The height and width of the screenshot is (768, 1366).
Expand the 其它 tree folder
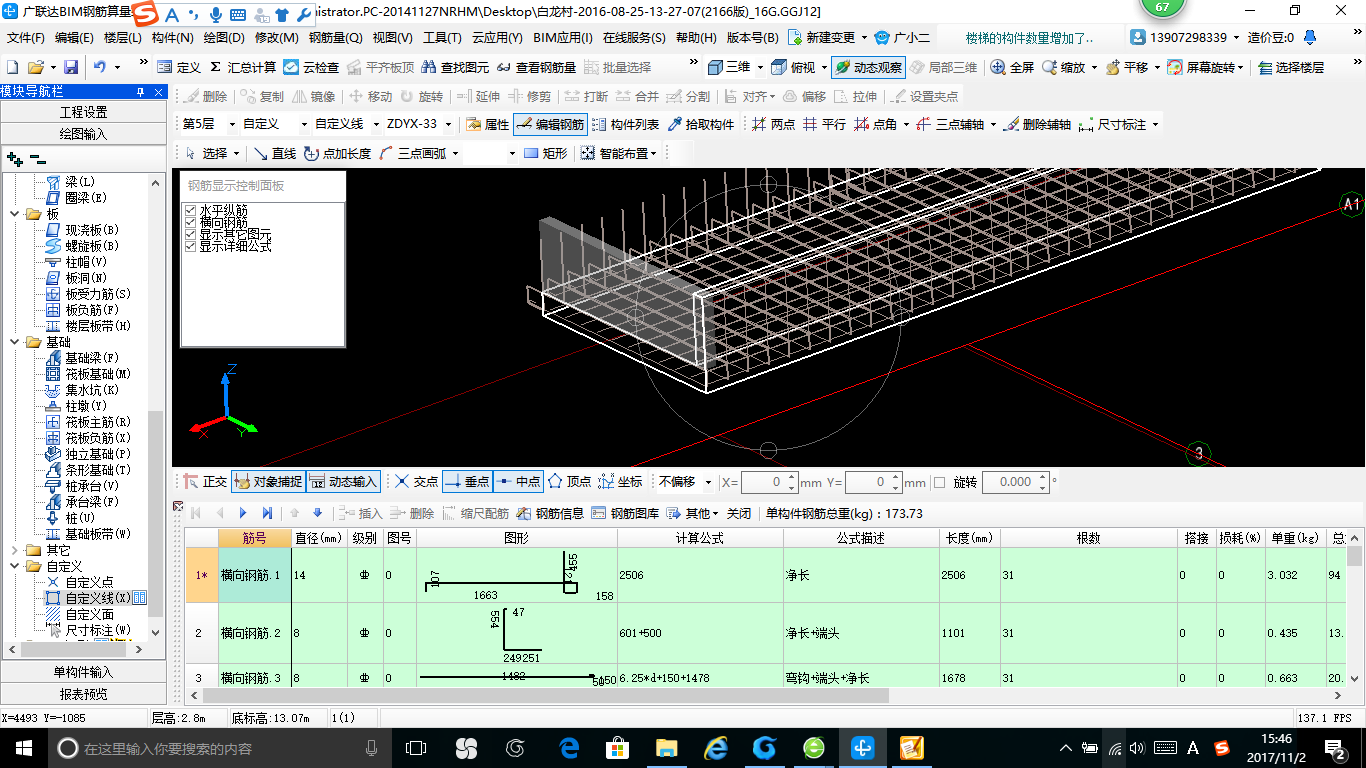[15, 550]
